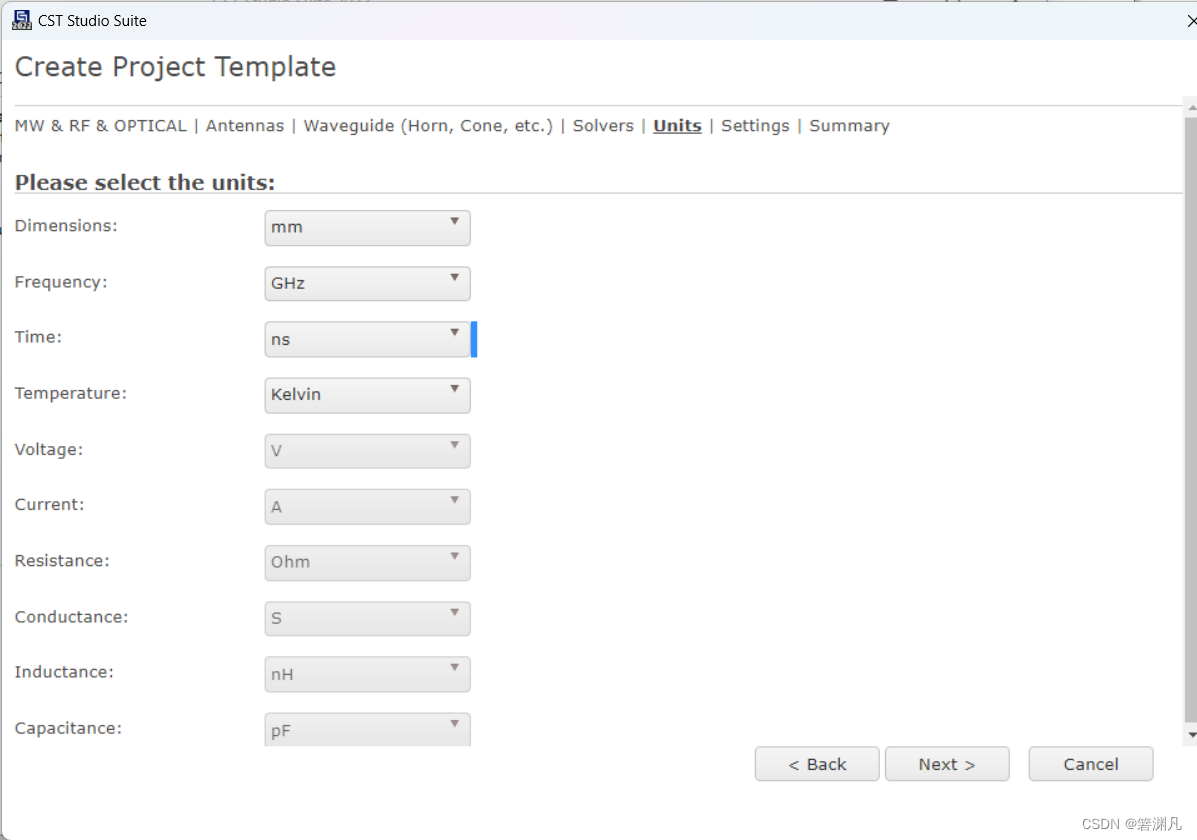Viewport: 1197px width, 840px height.
Task: Click the Frequency label
Action: (x=61, y=282)
